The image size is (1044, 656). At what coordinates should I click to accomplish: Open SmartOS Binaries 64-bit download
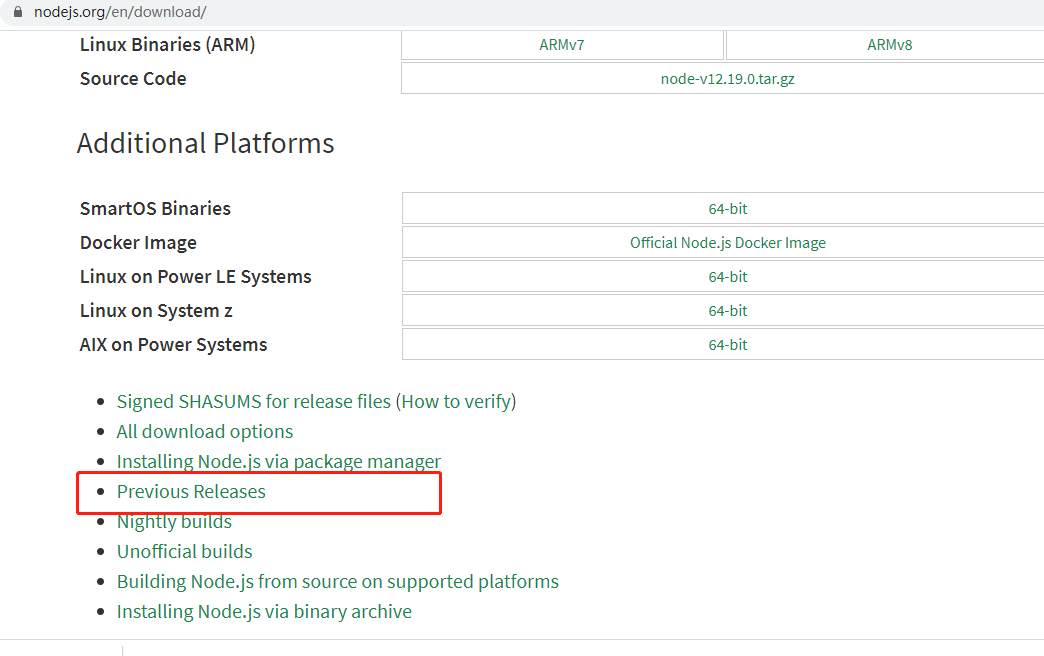pyautogui.click(x=728, y=209)
